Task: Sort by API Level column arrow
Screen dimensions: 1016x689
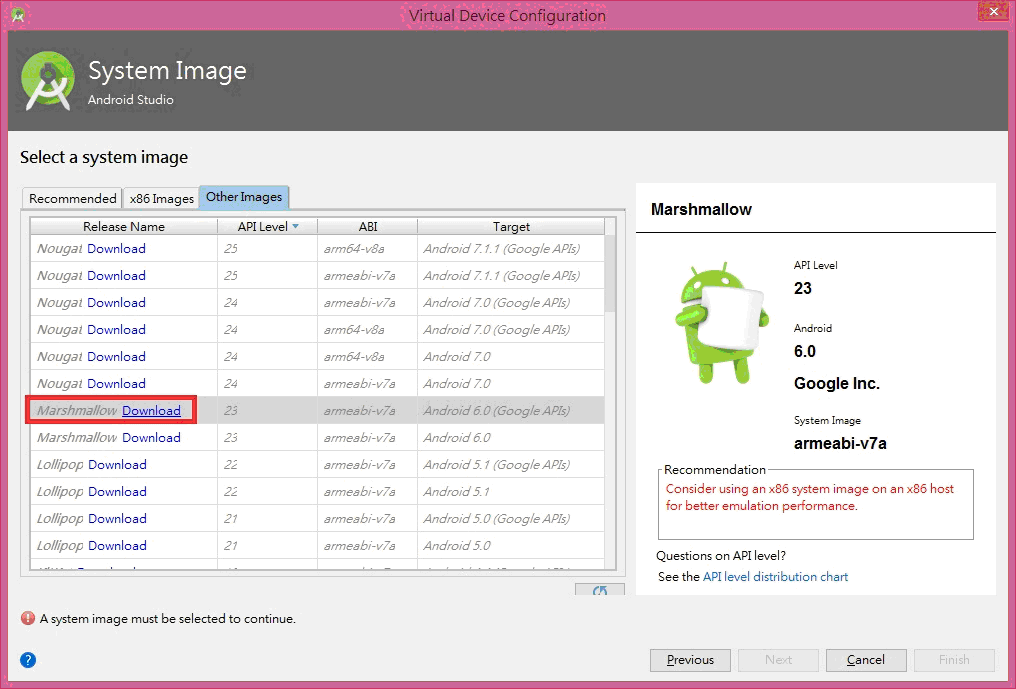Action: point(295,226)
